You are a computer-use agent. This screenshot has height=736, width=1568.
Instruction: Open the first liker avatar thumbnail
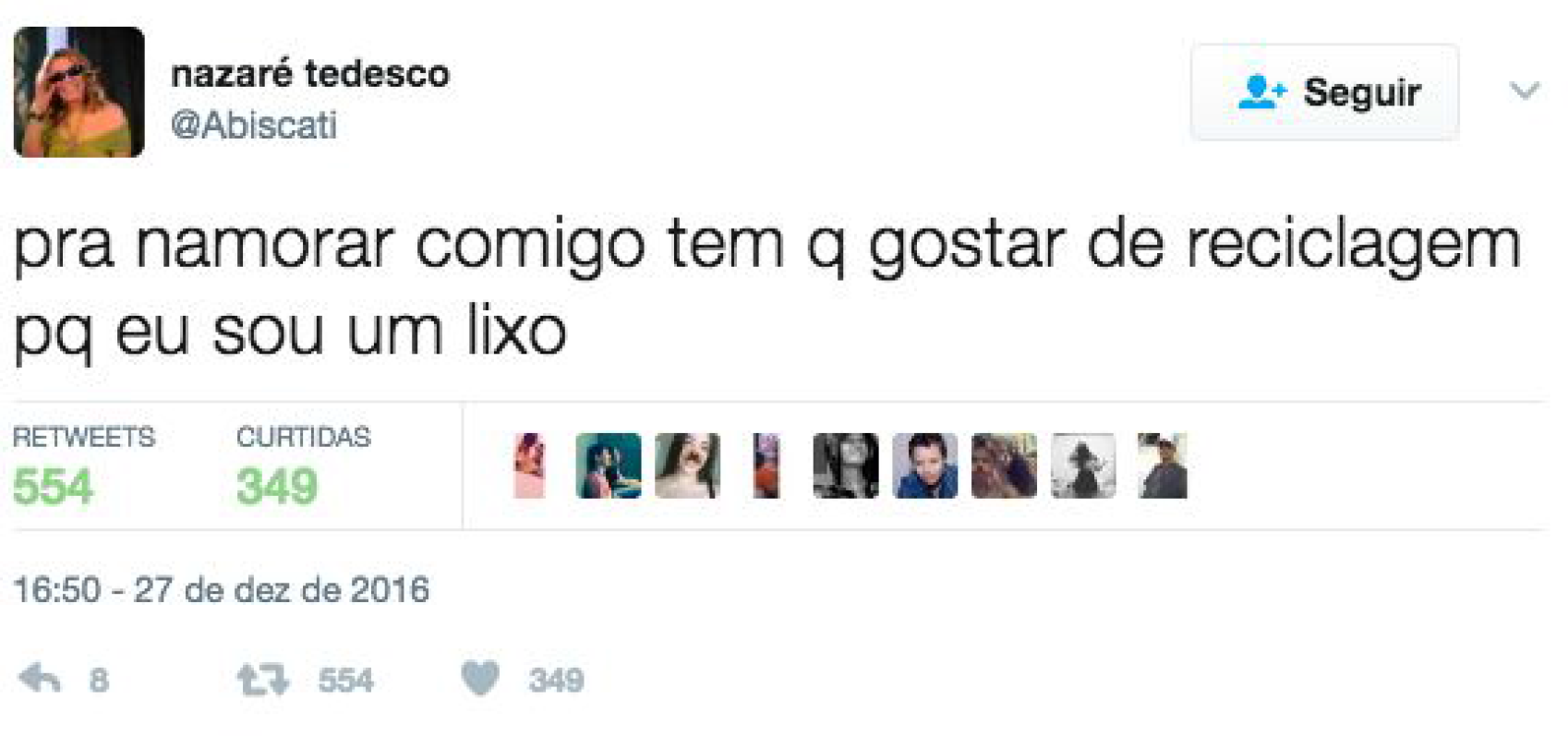pyautogui.click(x=529, y=466)
